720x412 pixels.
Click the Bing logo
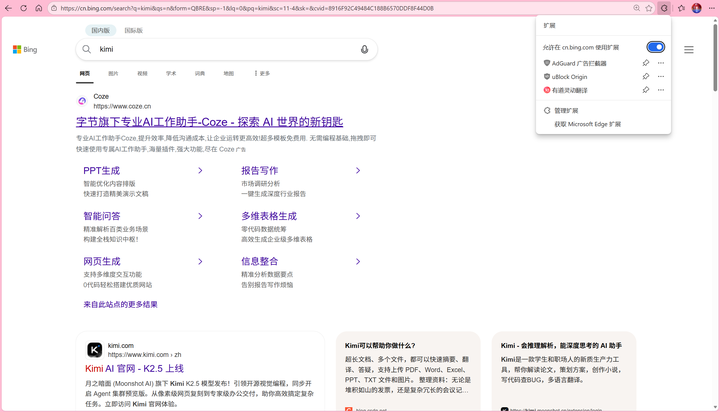point(25,50)
